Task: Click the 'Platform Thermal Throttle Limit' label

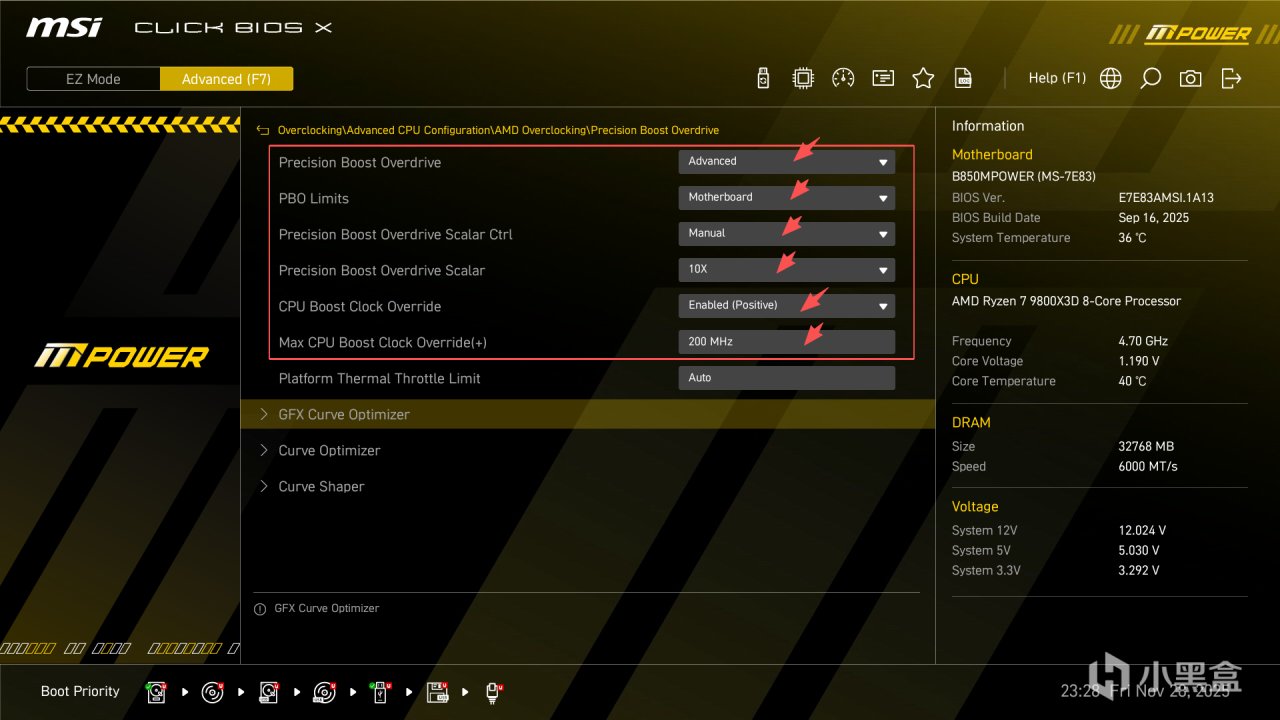Action: [380, 378]
